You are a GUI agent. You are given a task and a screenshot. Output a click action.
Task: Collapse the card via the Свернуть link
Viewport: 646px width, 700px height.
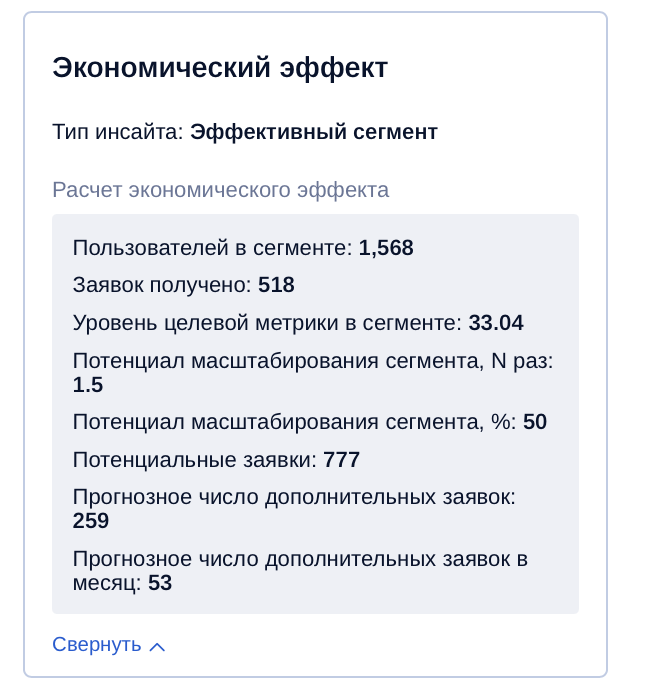pyautogui.click(x=97, y=645)
